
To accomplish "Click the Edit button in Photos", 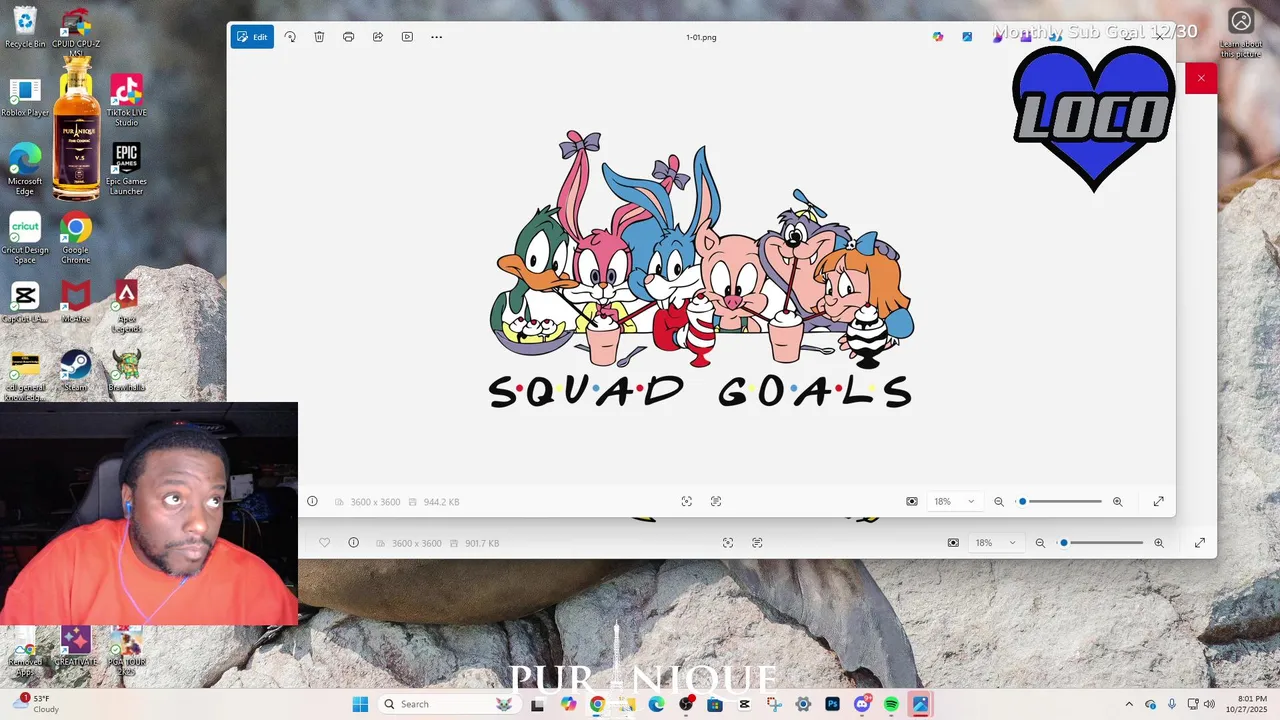I will (252, 37).
